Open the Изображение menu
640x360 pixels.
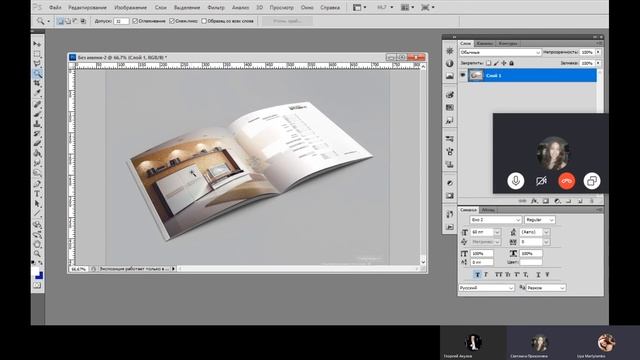130,7
